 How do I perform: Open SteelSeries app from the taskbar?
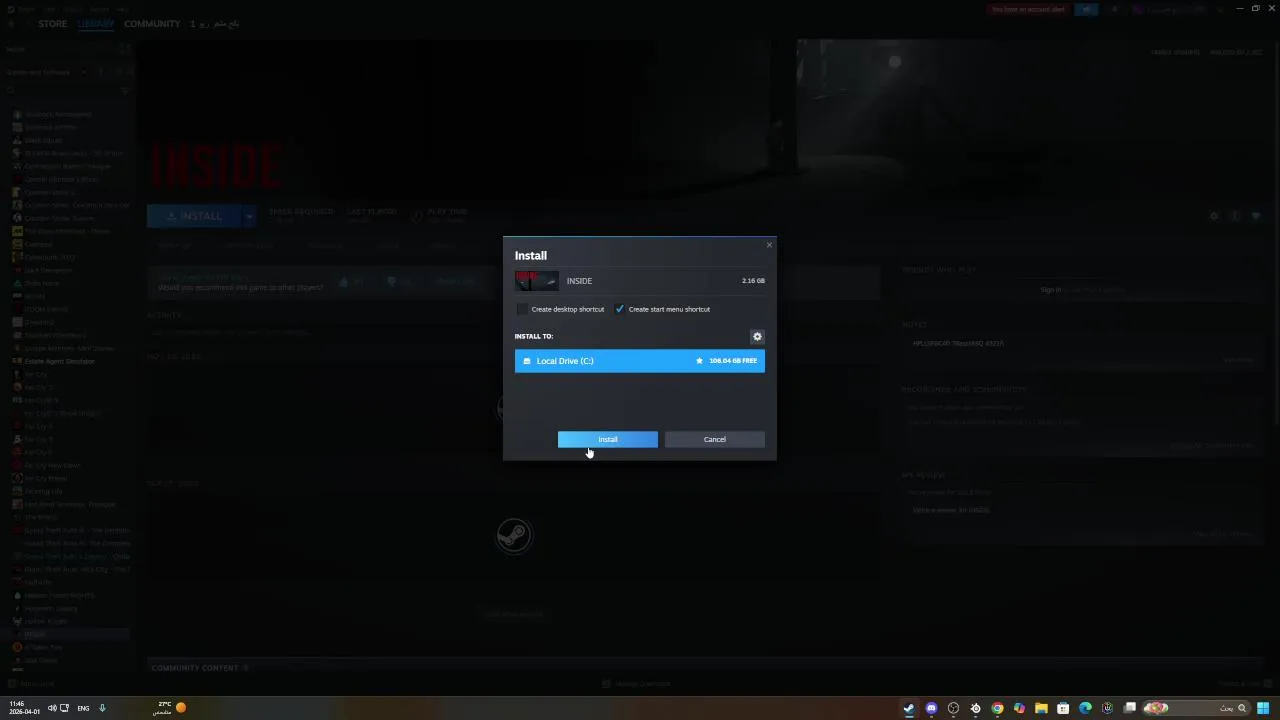[x=975, y=708]
